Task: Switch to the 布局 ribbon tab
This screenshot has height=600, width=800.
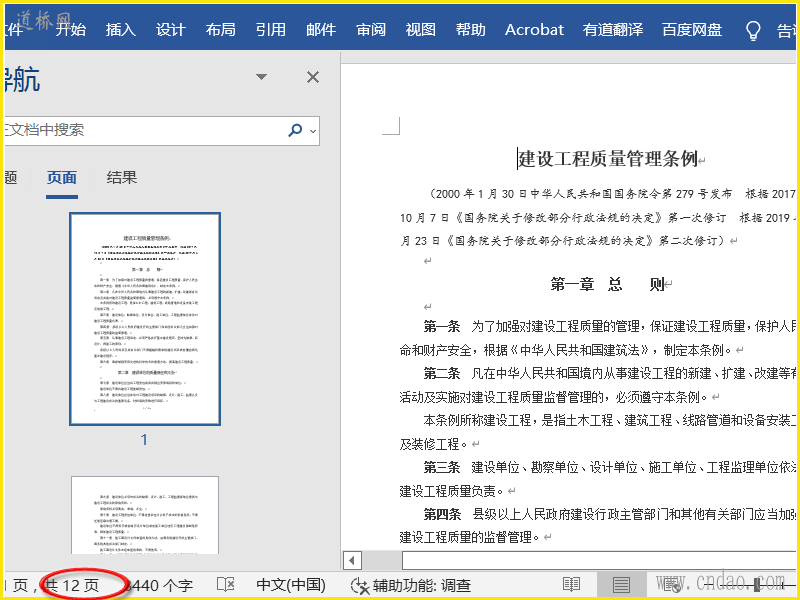Action: (220, 30)
